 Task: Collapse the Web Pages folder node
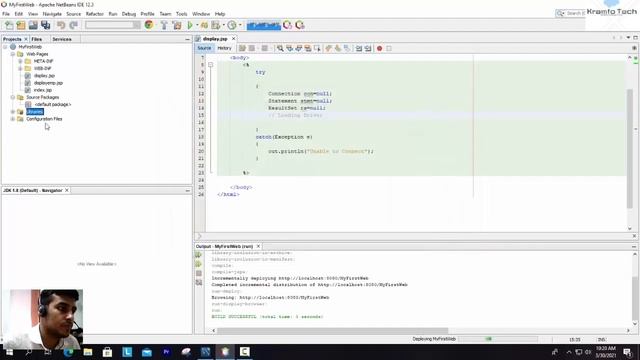(x=13, y=54)
